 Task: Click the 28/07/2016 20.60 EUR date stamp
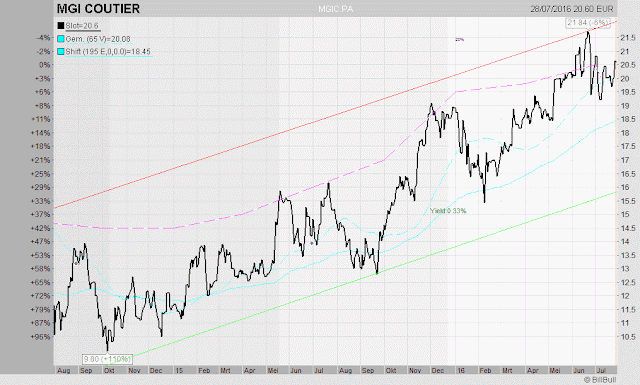[572, 9]
